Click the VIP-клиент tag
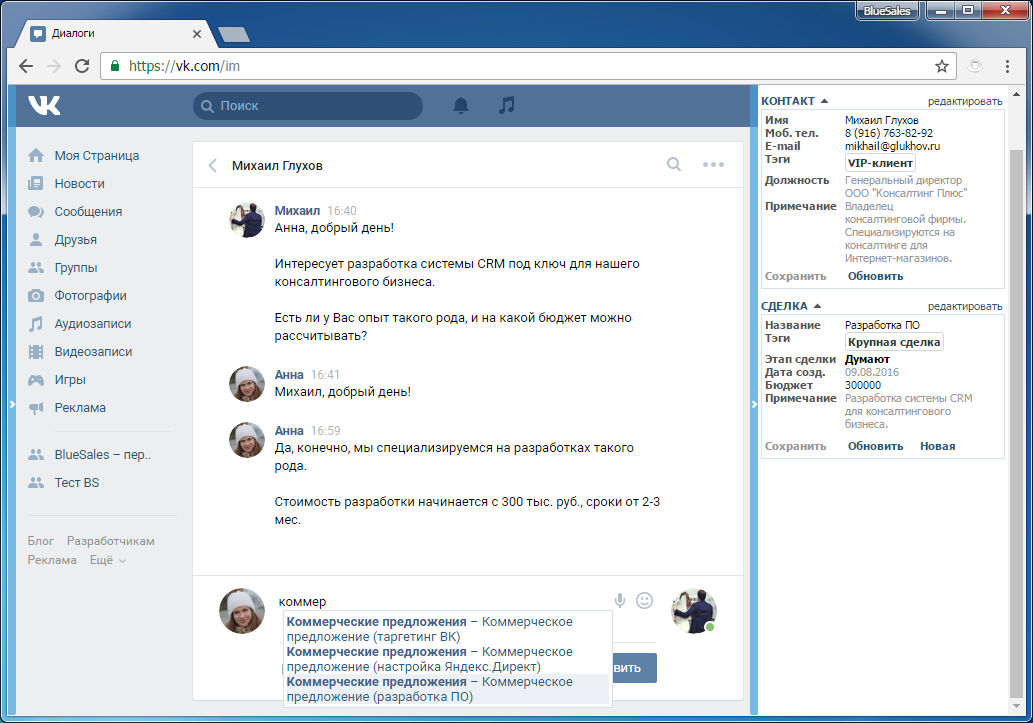The height and width of the screenshot is (723, 1033). click(x=880, y=163)
